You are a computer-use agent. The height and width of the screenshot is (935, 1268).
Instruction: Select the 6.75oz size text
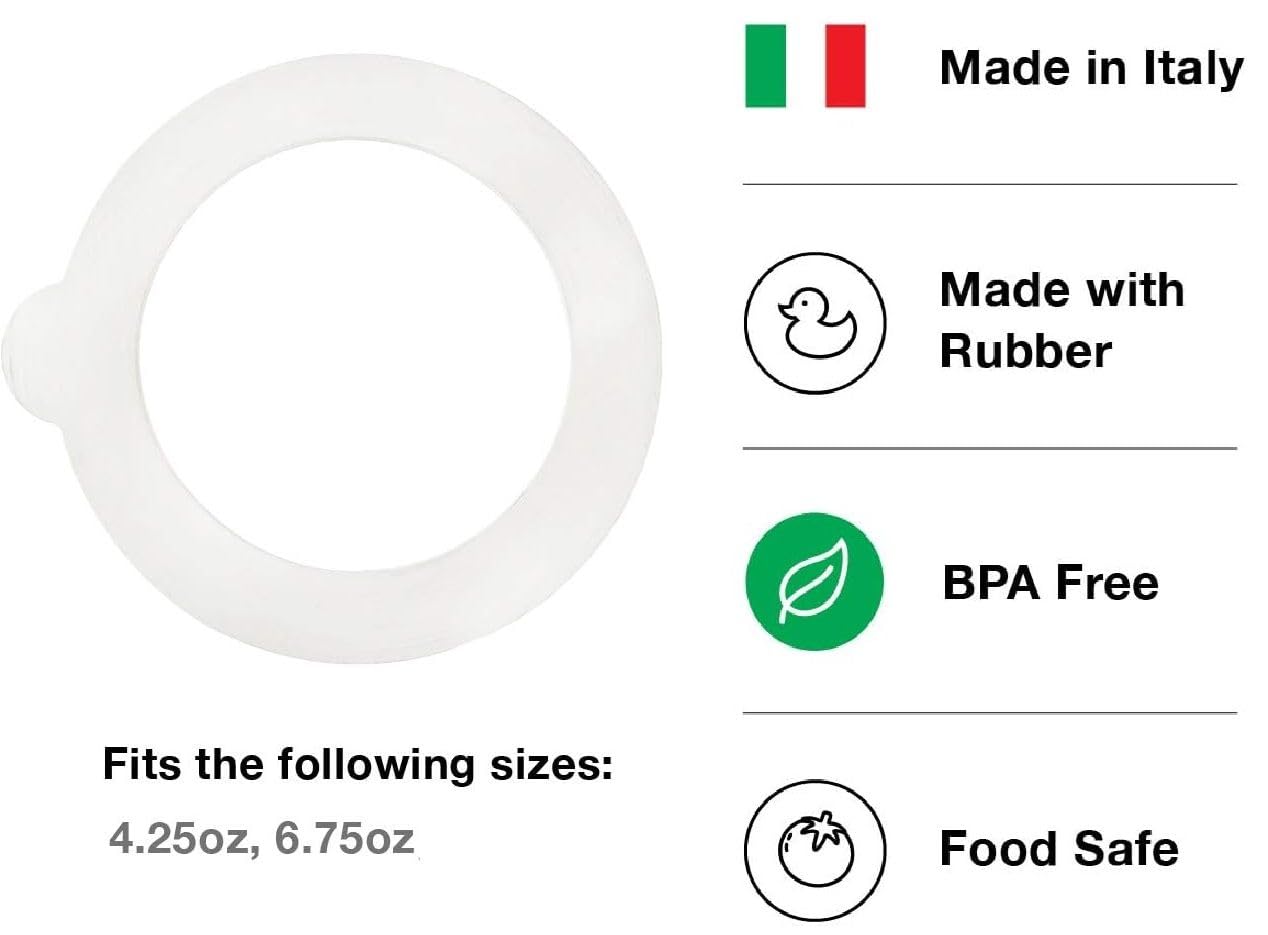coord(345,838)
